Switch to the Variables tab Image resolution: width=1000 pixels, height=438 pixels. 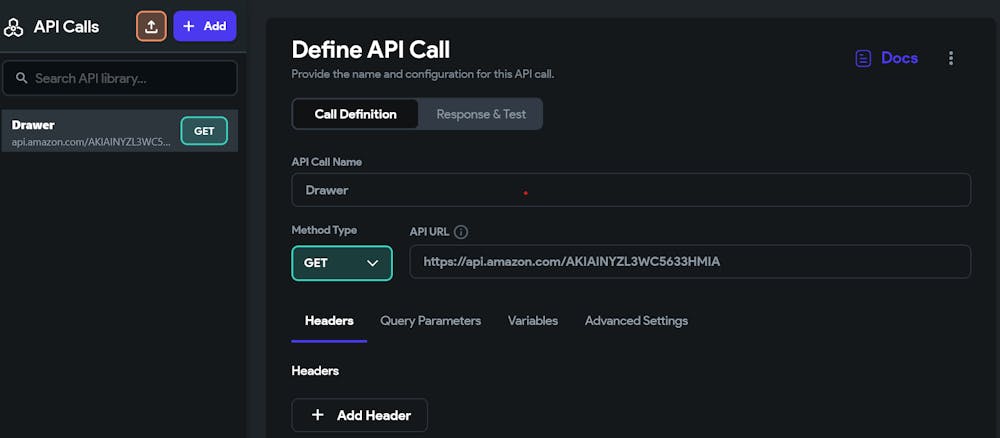tap(533, 321)
